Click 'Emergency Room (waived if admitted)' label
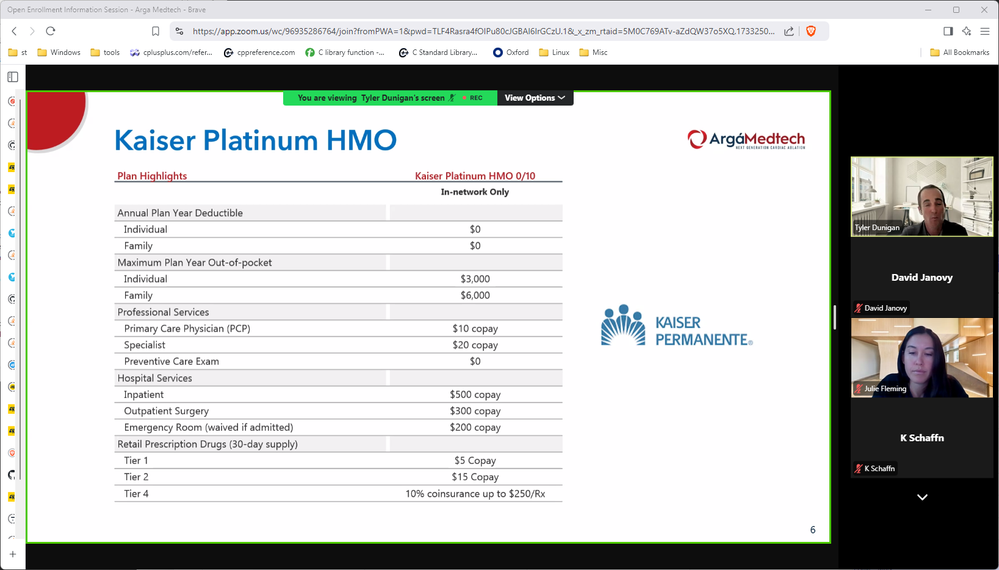The width and height of the screenshot is (999, 570). coord(208,427)
